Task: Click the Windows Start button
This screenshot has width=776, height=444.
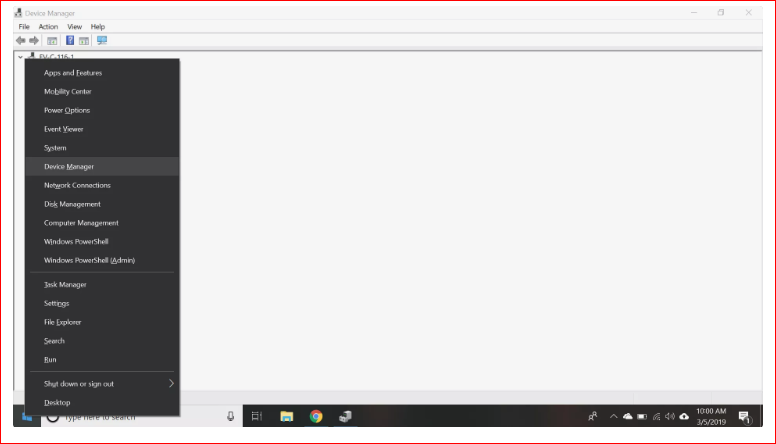Action: [27, 418]
